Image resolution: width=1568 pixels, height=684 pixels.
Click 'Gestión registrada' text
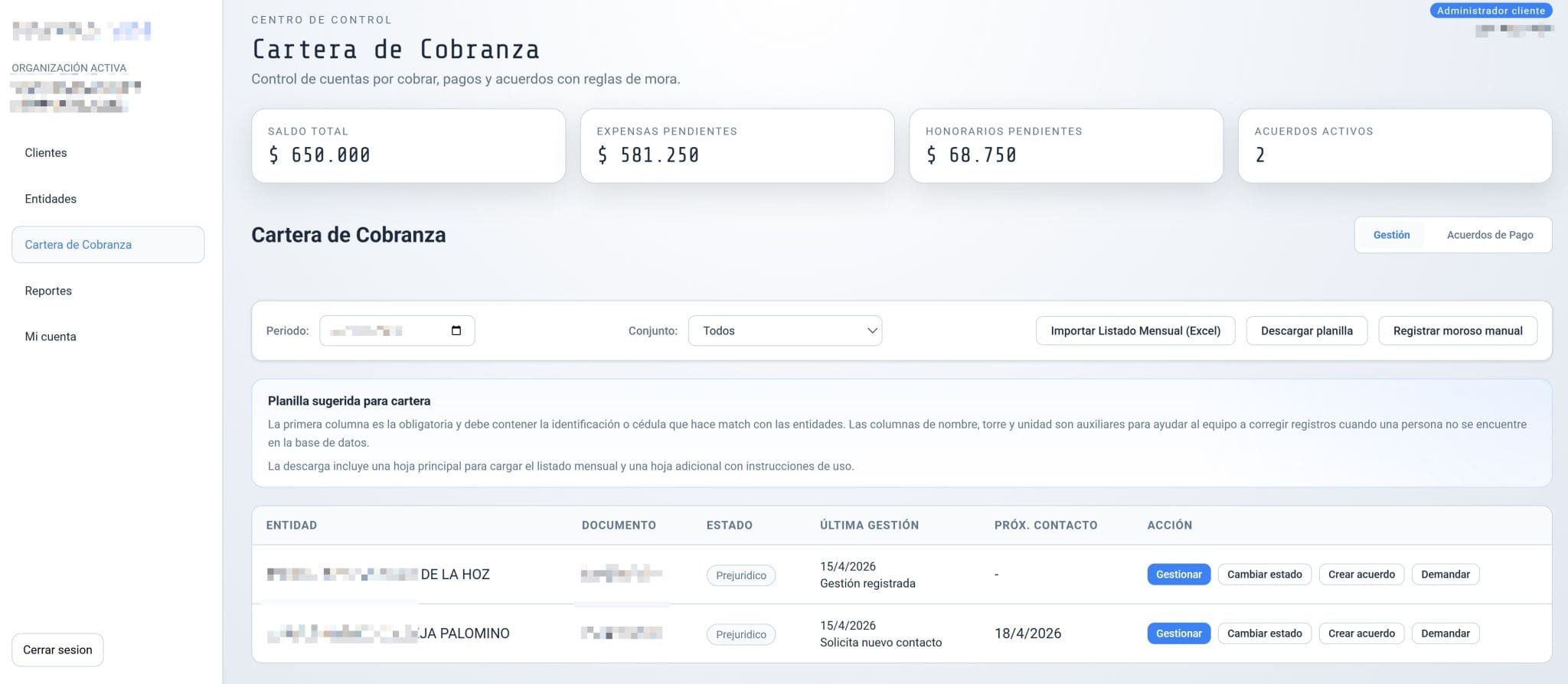(867, 584)
